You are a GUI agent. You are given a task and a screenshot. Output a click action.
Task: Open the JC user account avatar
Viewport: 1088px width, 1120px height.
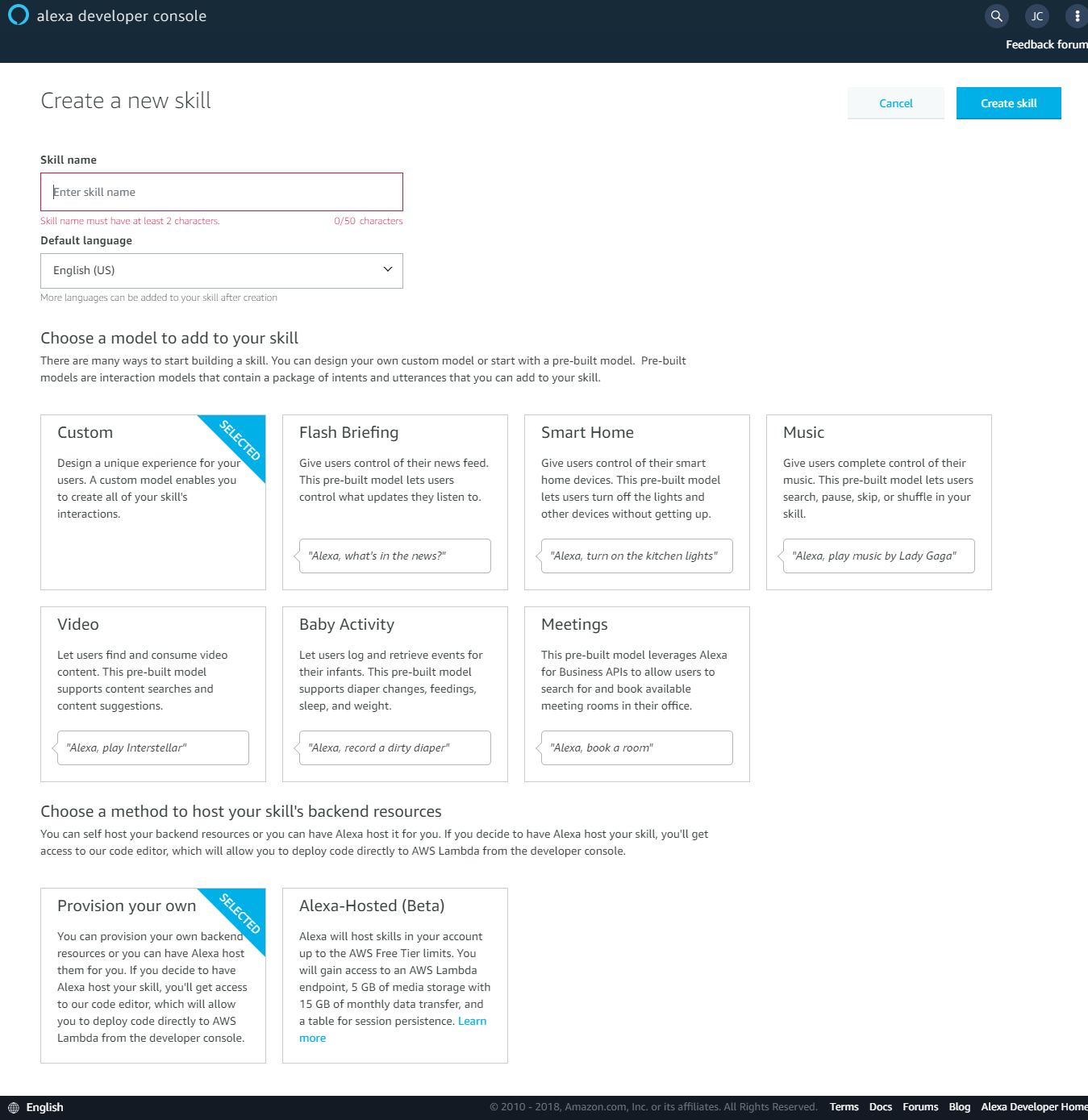[1037, 15]
